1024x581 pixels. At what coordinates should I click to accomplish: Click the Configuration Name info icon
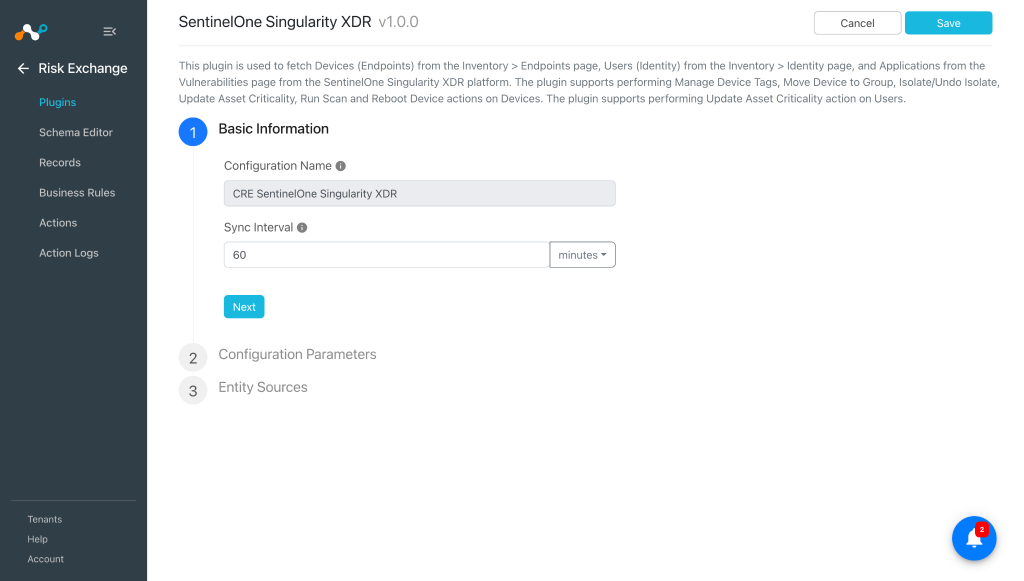340,166
